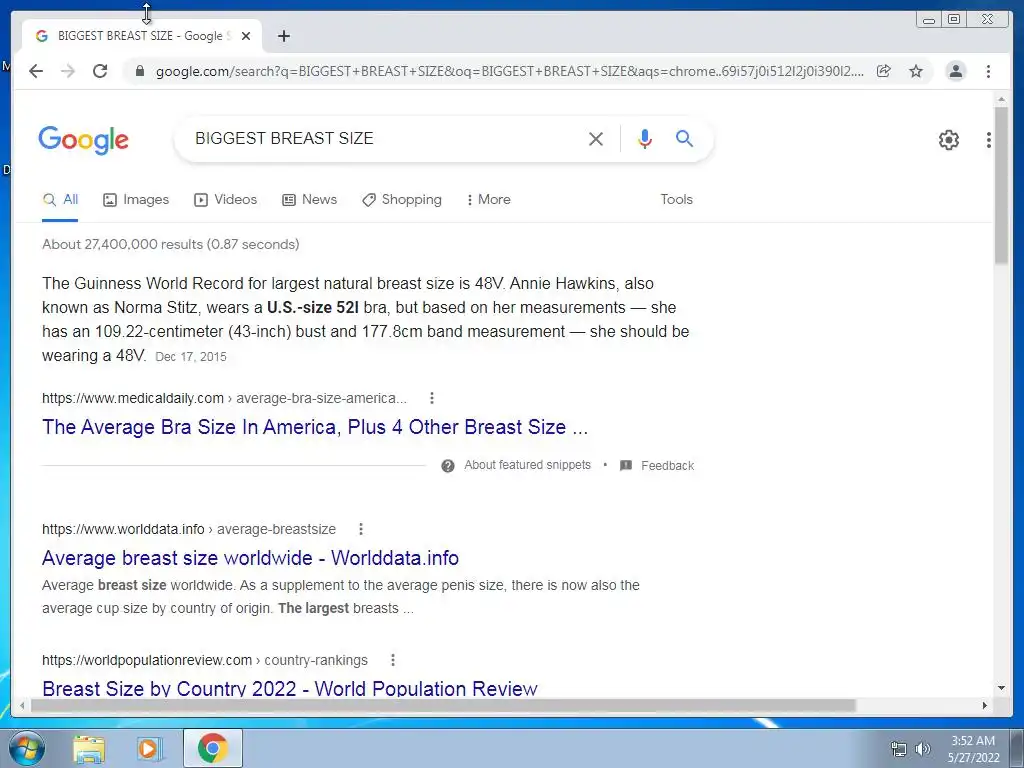Open The Average Bra Size In America link

point(315,427)
